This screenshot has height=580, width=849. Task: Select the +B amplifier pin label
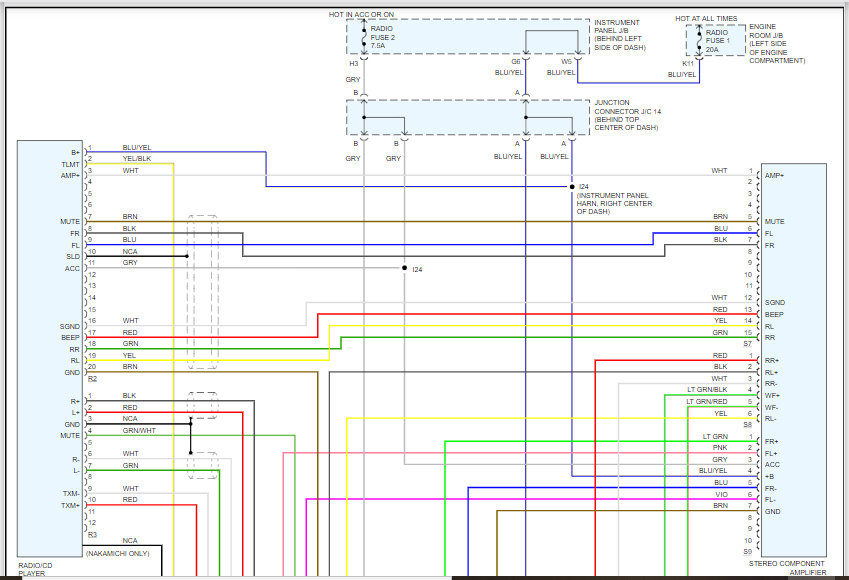click(x=769, y=477)
